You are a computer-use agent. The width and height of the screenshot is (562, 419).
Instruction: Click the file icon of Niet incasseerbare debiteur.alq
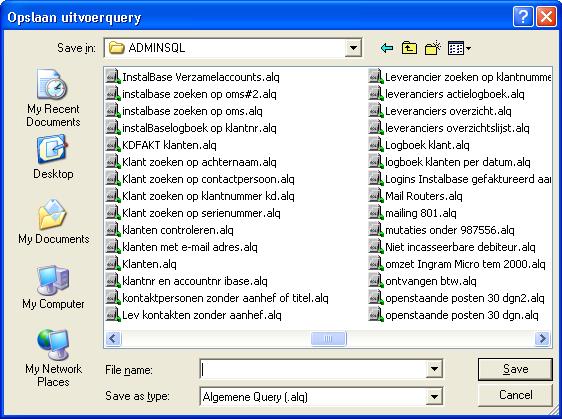click(376, 247)
